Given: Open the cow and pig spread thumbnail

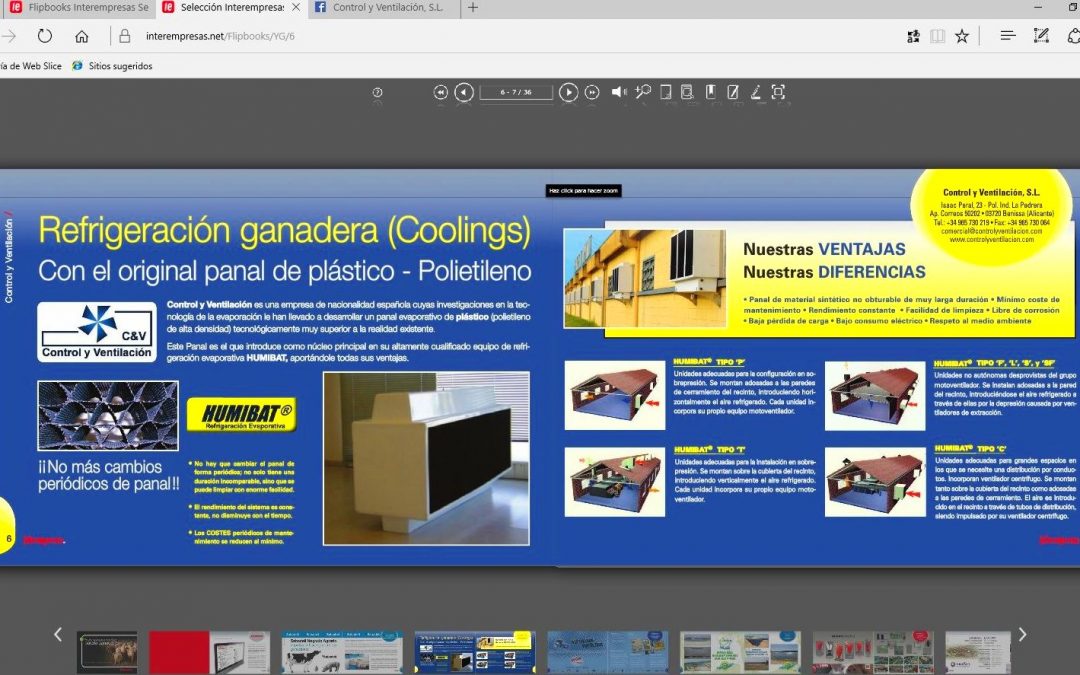Looking at the screenshot, I should 342,652.
